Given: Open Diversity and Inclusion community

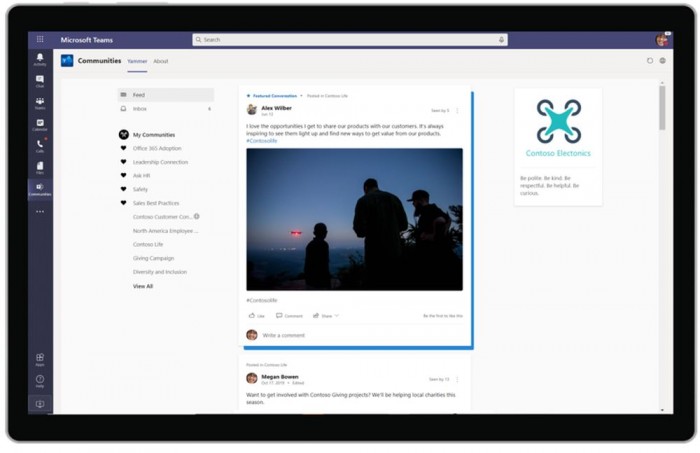Looking at the screenshot, I should click(x=160, y=272).
